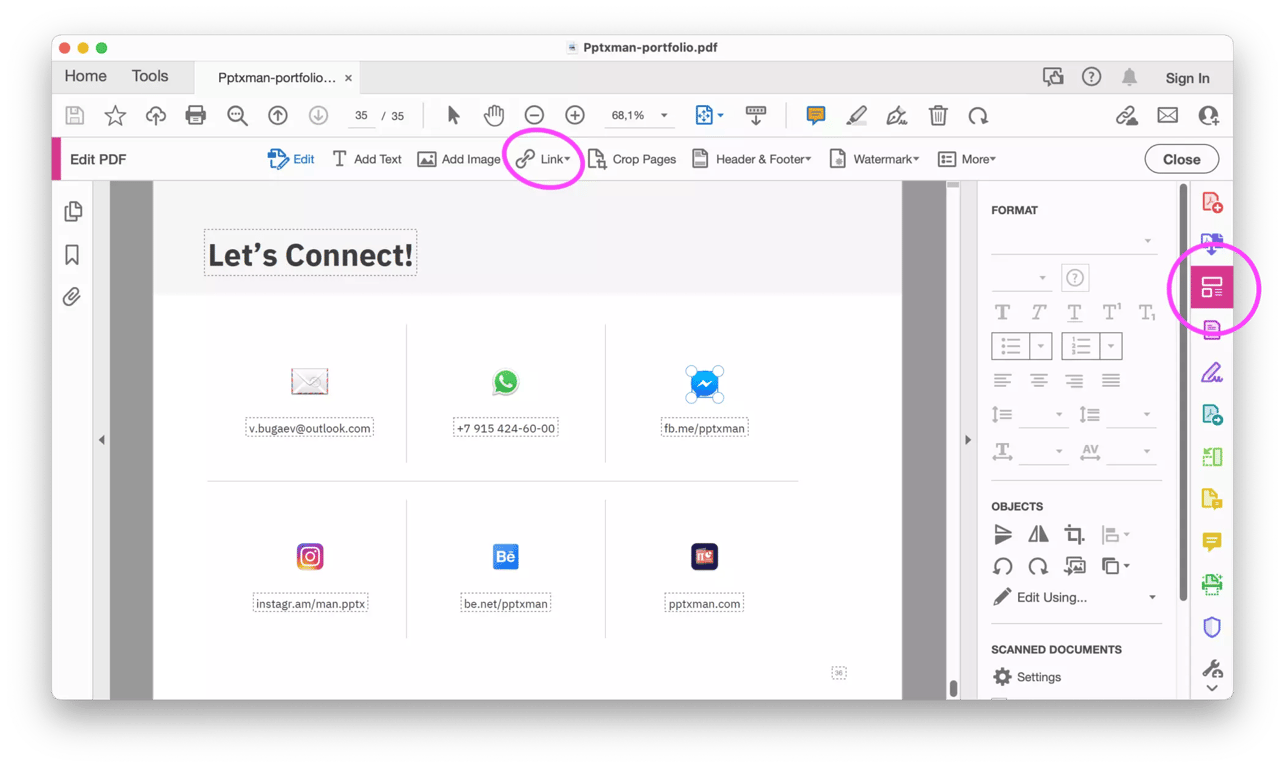The height and width of the screenshot is (768, 1285).
Task: Activate the Hand pan tool
Action: [494, 116]
